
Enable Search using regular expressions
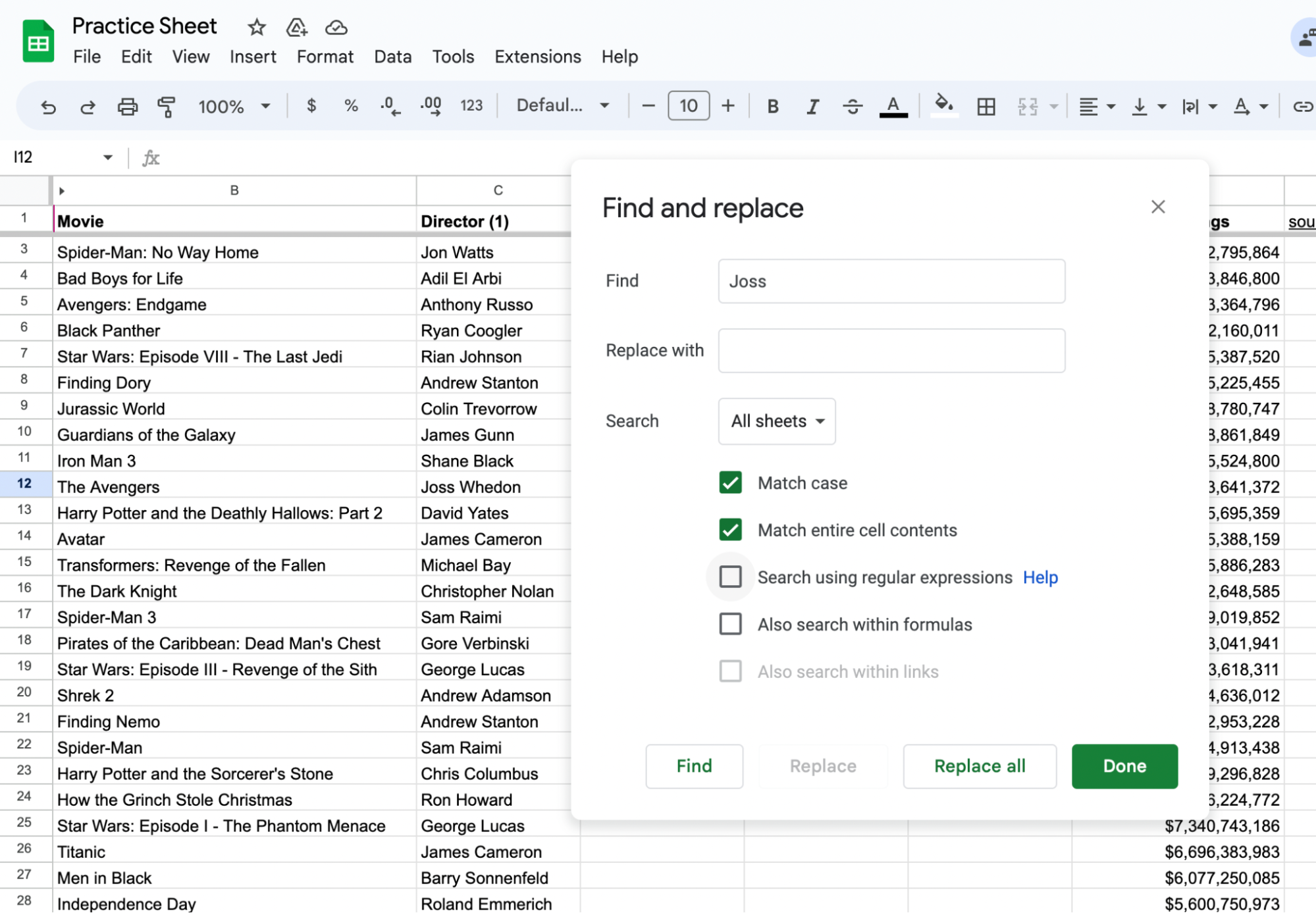click(731, 577)
